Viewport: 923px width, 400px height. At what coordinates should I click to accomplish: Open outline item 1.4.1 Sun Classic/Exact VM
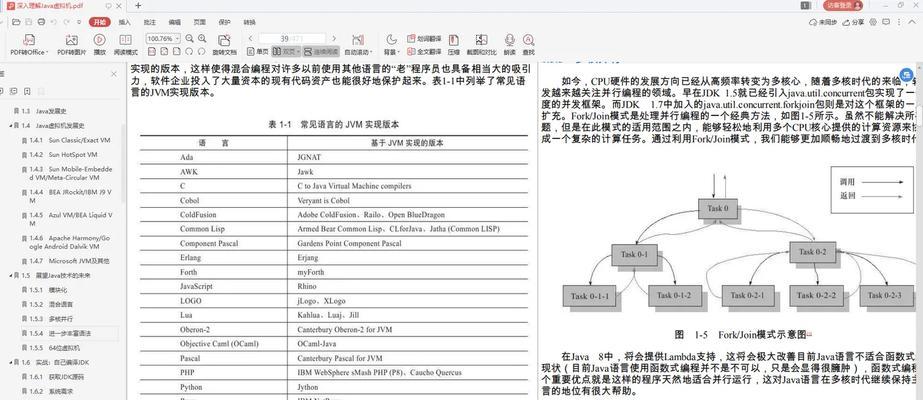tap(69, 140)
